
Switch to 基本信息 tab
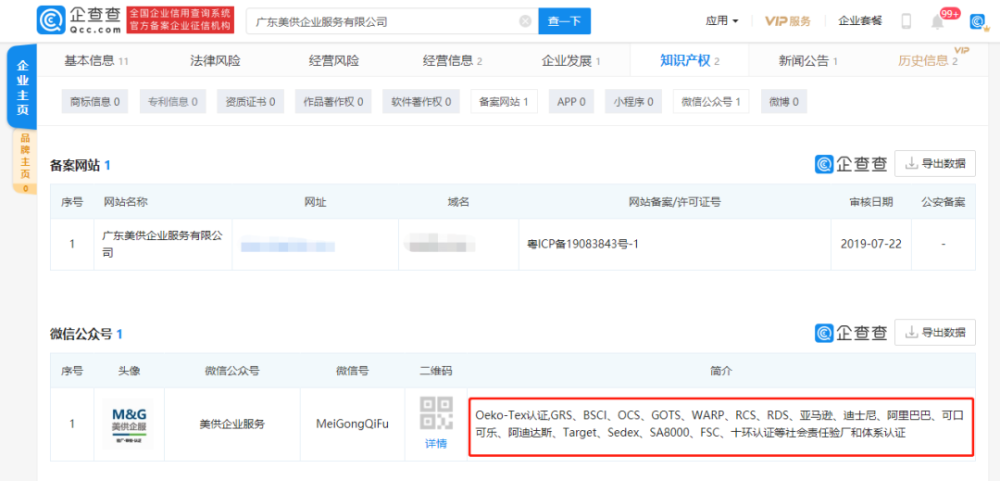point(96,61)
